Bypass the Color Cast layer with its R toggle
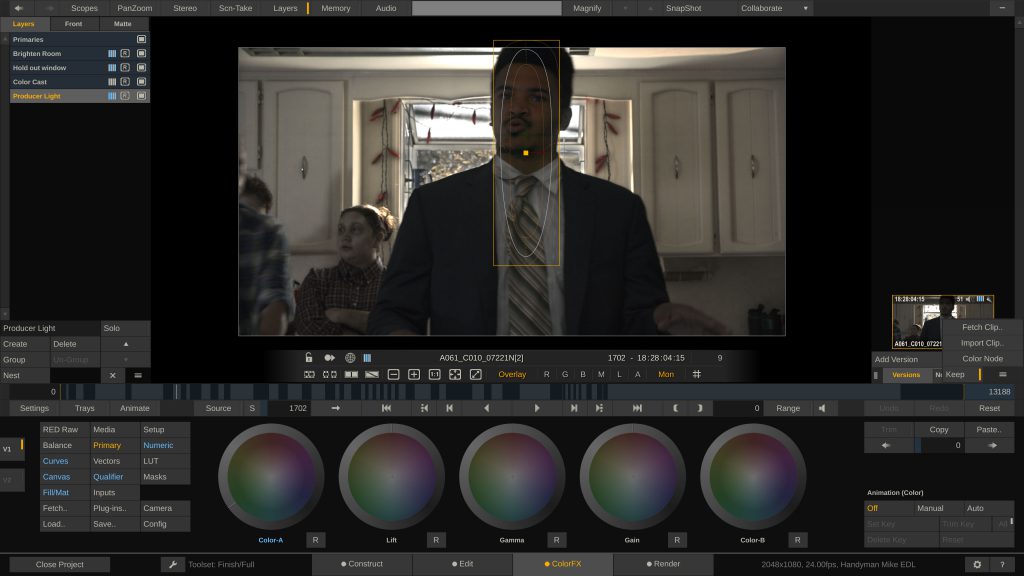The width and height of the screenshot is (1024, 576). (x=126, y=82)
